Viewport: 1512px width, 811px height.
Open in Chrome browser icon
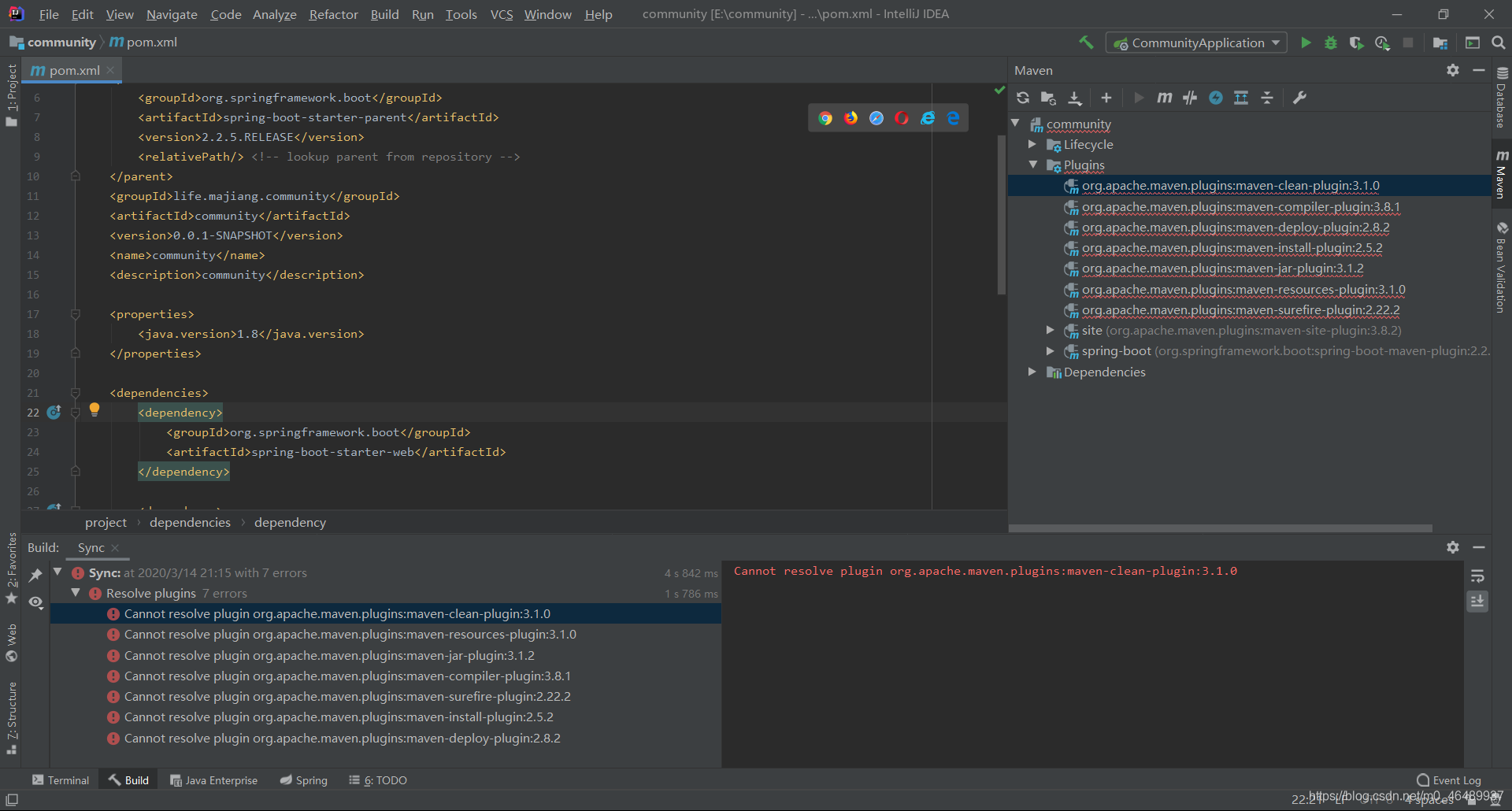click(x=825, y=118)
